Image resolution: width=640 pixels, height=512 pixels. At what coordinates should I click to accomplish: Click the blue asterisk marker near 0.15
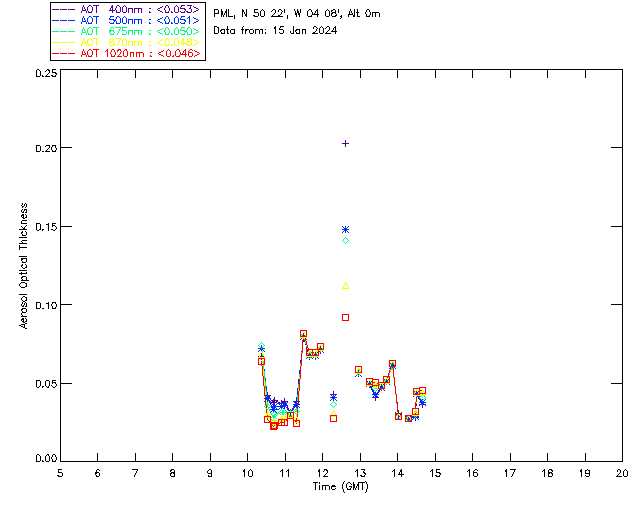point(345,229)
